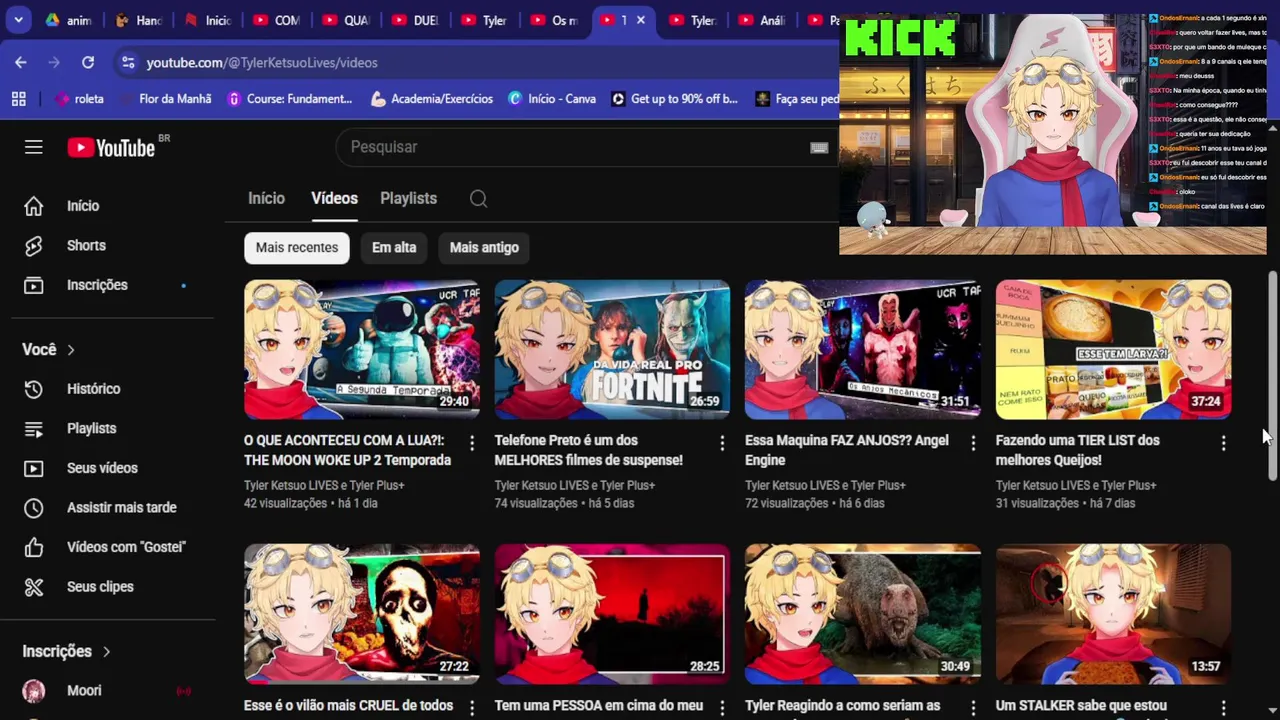Open title Fazendo uma TIER LIST dos melhores Queijos

tap(1078, 450)
